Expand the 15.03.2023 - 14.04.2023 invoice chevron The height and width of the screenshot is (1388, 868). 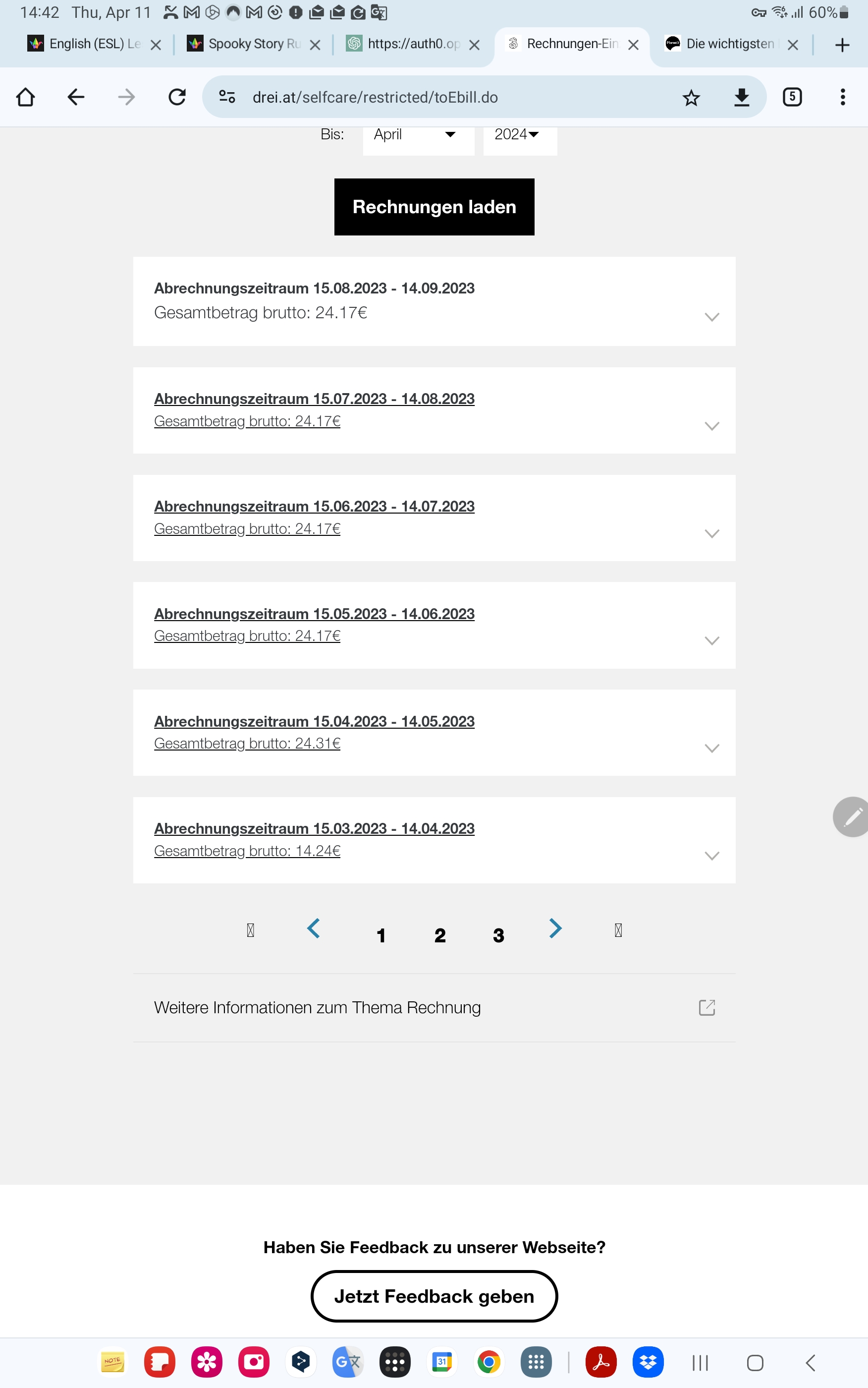click(x=711, y=856)
